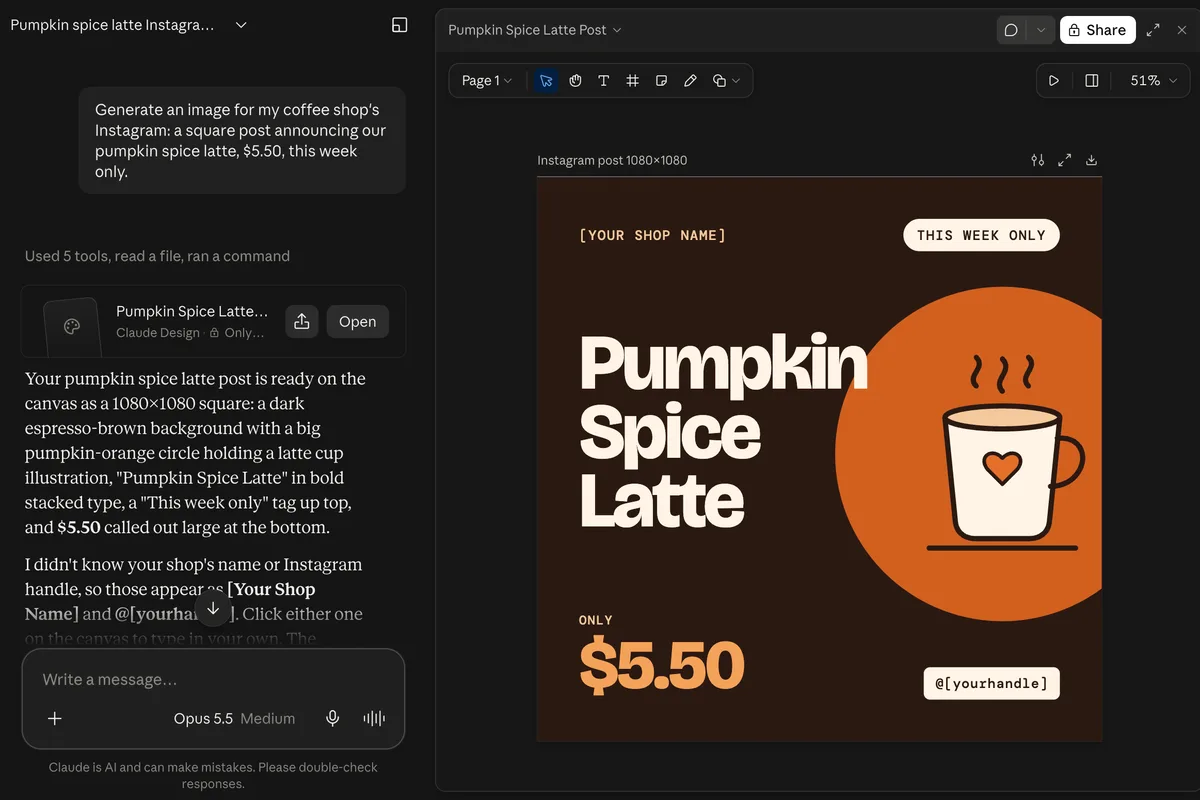This screenshot has width=1200, height=800.
Task: Toggle the side panel layout icon
Action: (x=1092, y=81)
